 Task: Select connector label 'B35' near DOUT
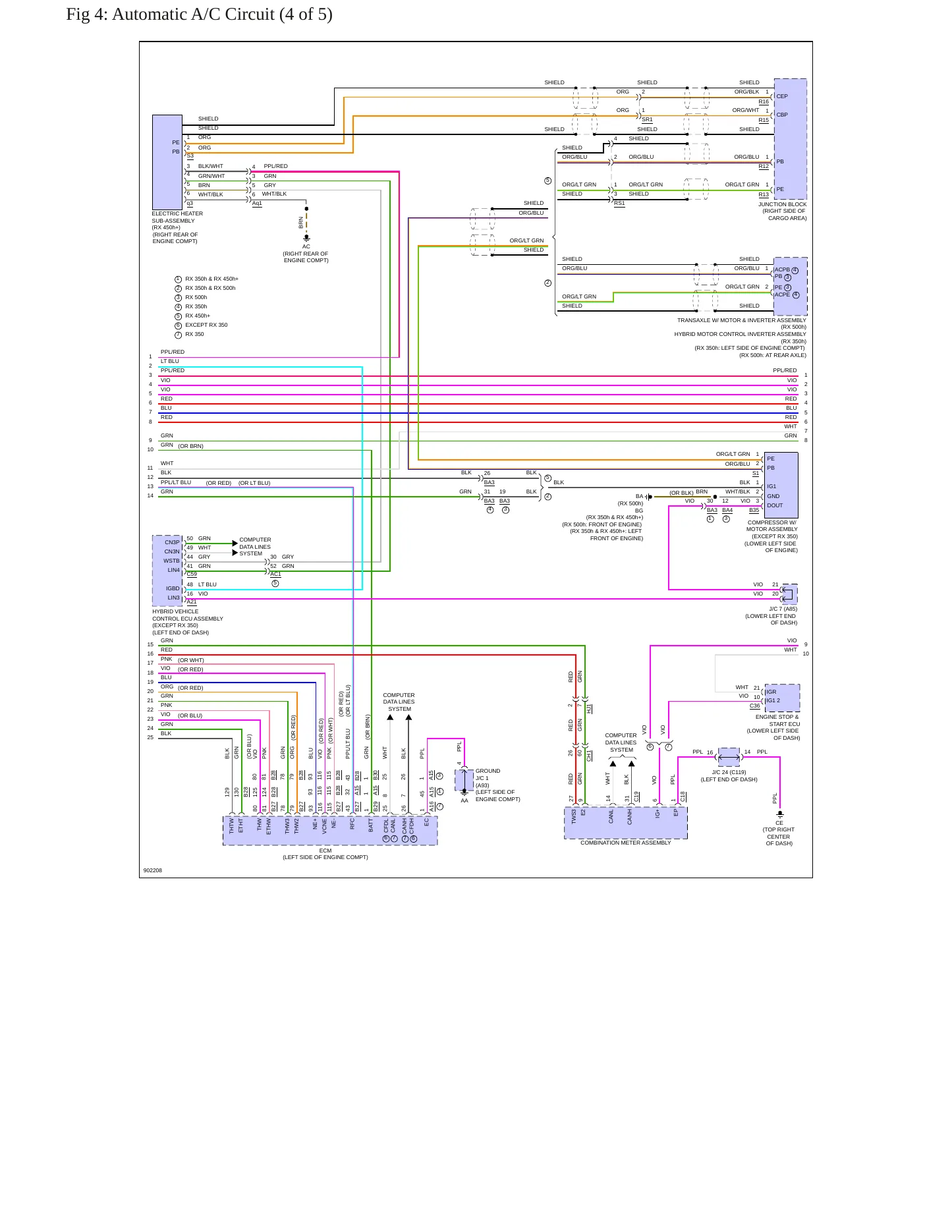754,511
